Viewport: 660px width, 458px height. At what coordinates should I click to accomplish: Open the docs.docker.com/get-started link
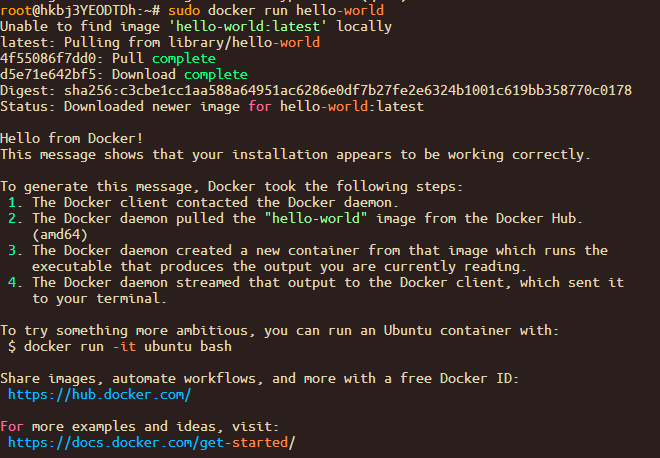(x=152, y=442)
